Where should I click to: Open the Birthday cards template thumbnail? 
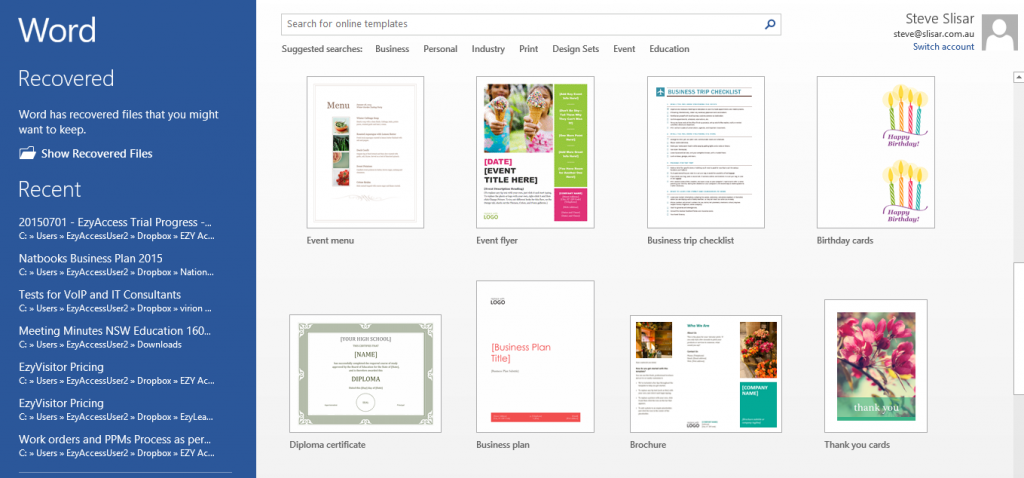pos(875,152)
